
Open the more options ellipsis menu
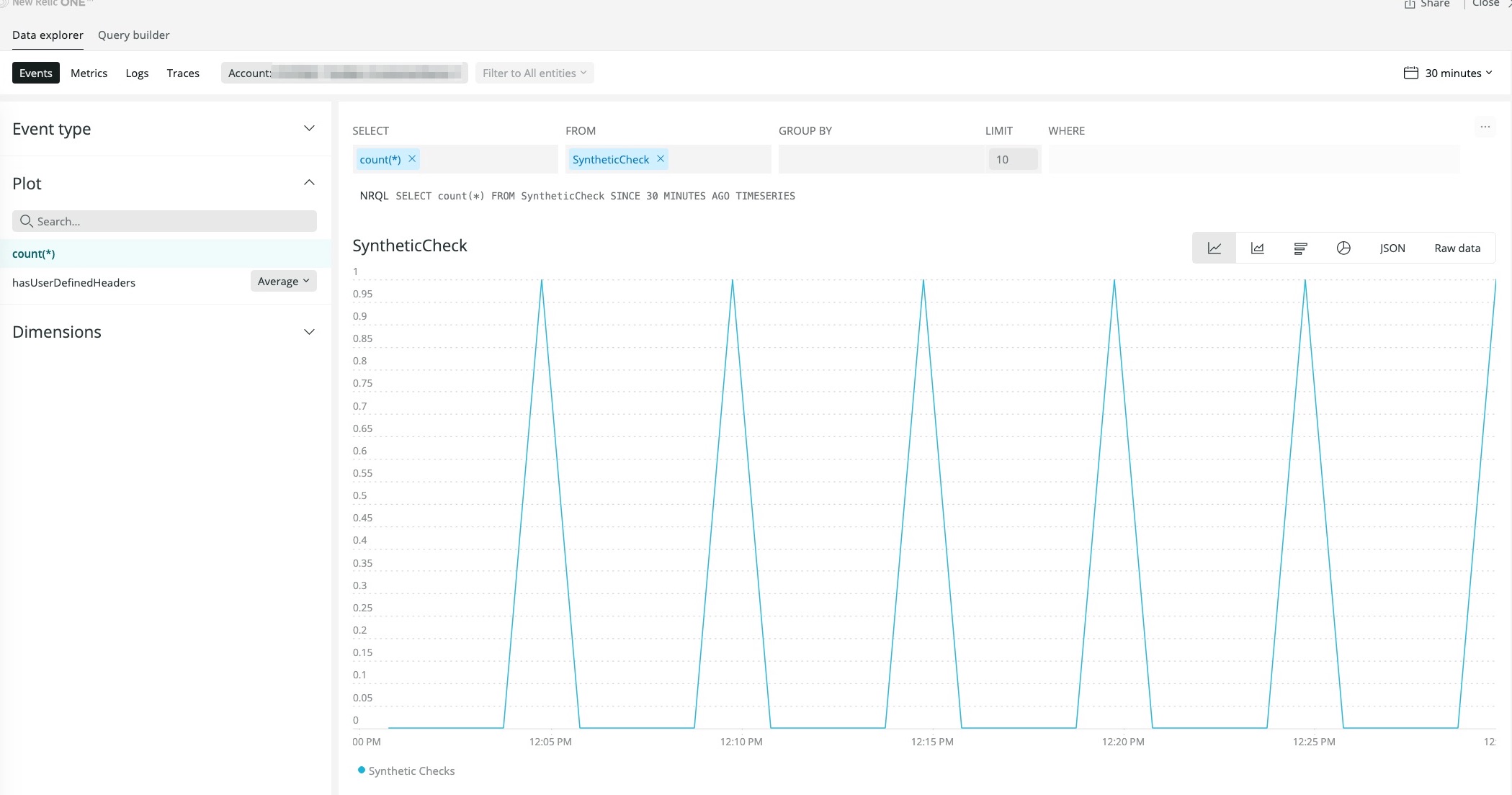[x=1485, y=127]
